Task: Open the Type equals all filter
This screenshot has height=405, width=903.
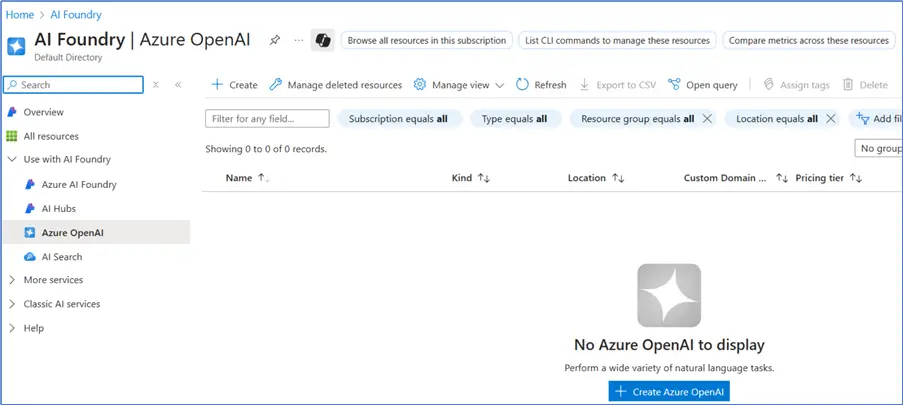Action: tap(514, 119)
